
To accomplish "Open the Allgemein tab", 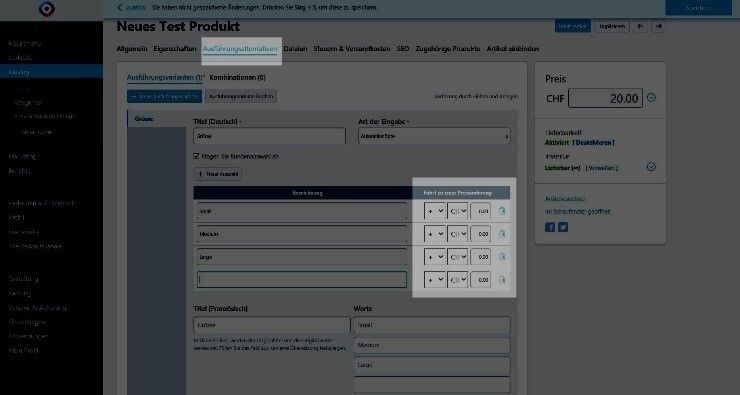I will click(x=132, y=49).
